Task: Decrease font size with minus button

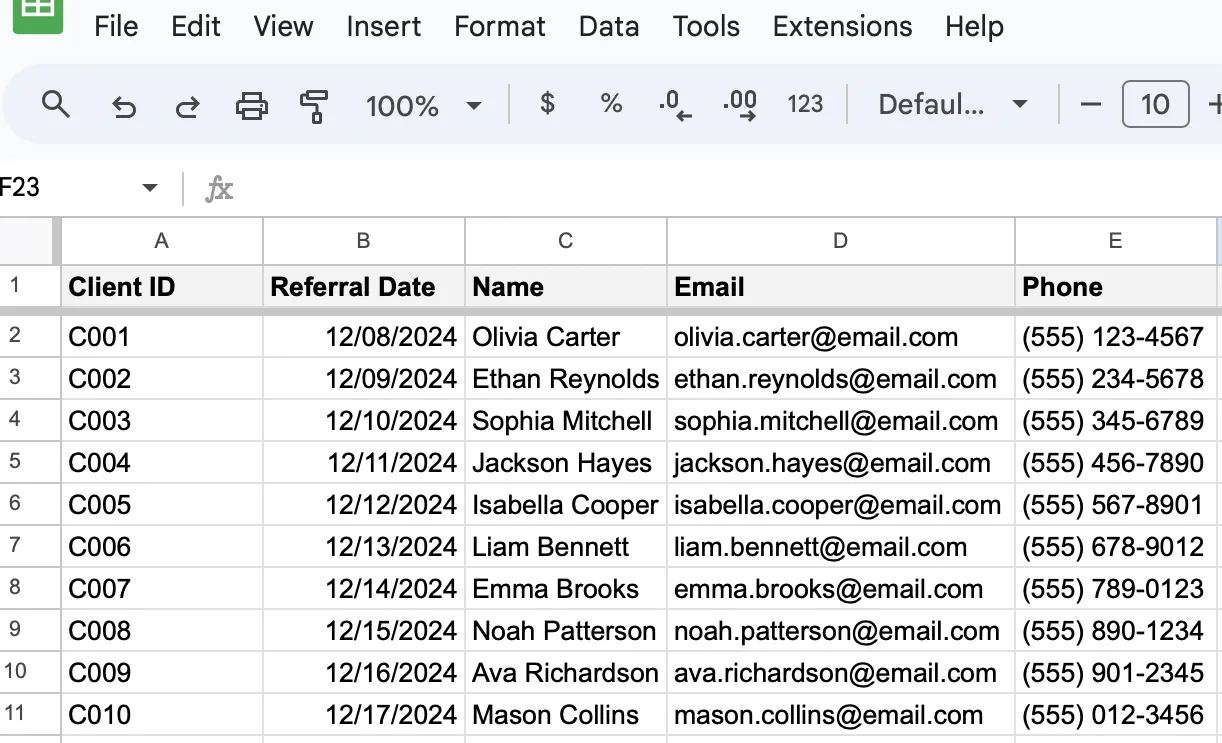Action: click(1091, 104)
